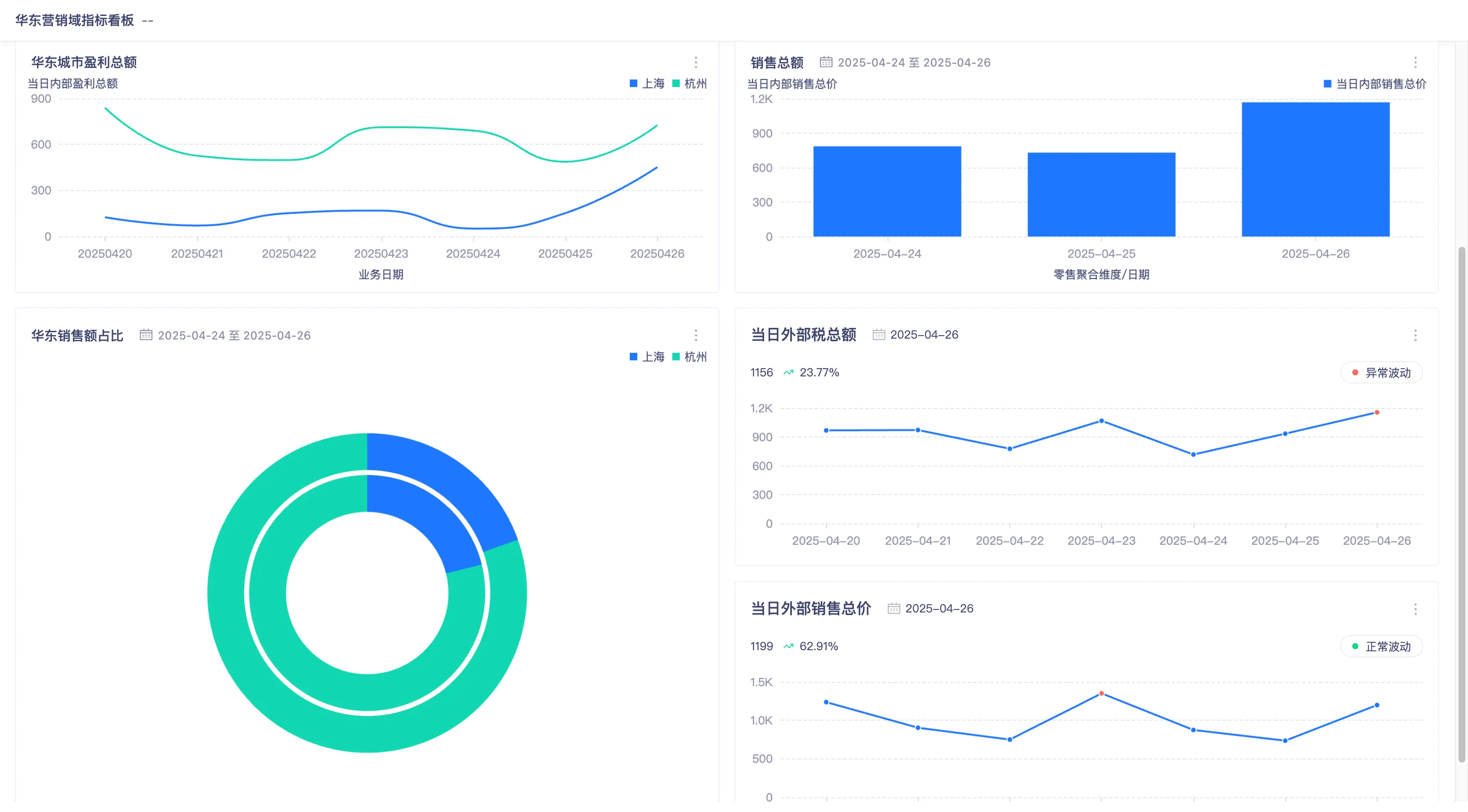The height and width of the screenshot is (812, 1468).
Task: Click value 1199 in 当日外部销售总价
Action: (761, 646)
